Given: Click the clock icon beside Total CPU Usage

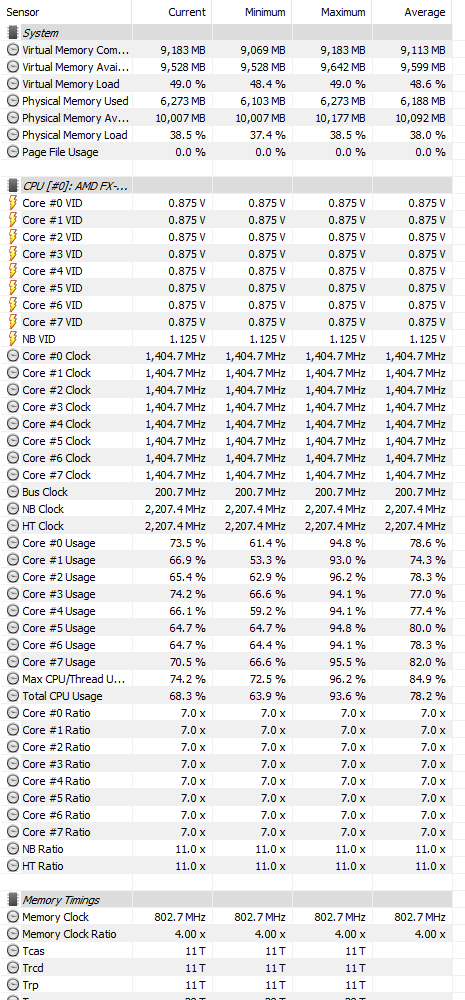Looking at the screenshot, I should point(13,696).
